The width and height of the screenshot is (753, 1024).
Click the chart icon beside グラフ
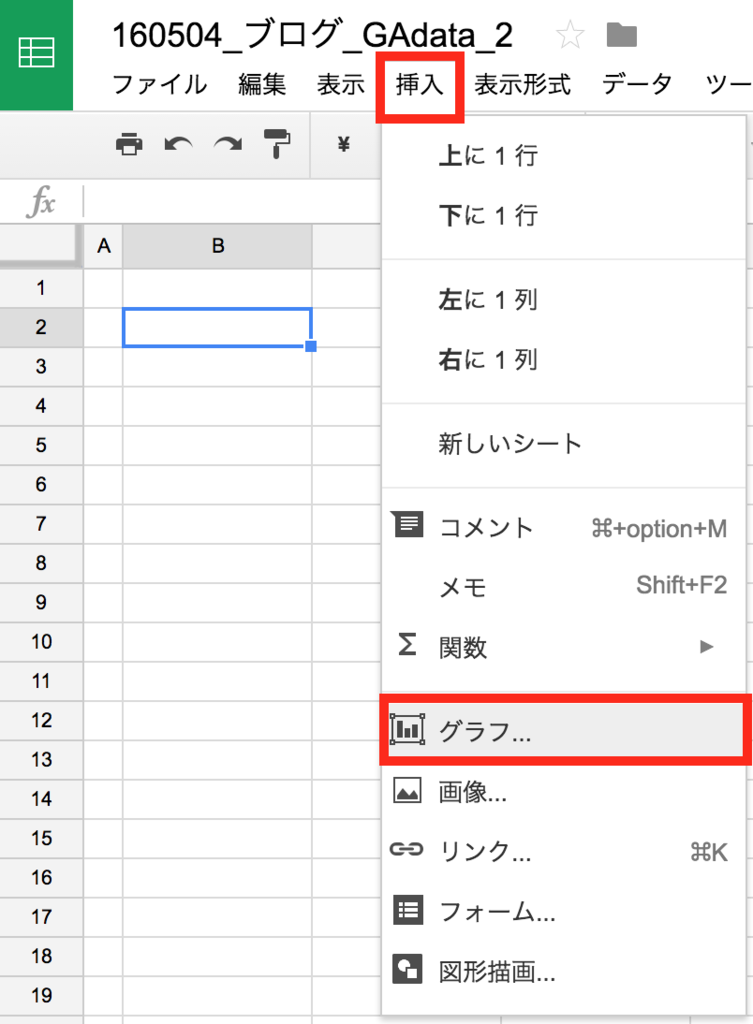tap(407, 729)
